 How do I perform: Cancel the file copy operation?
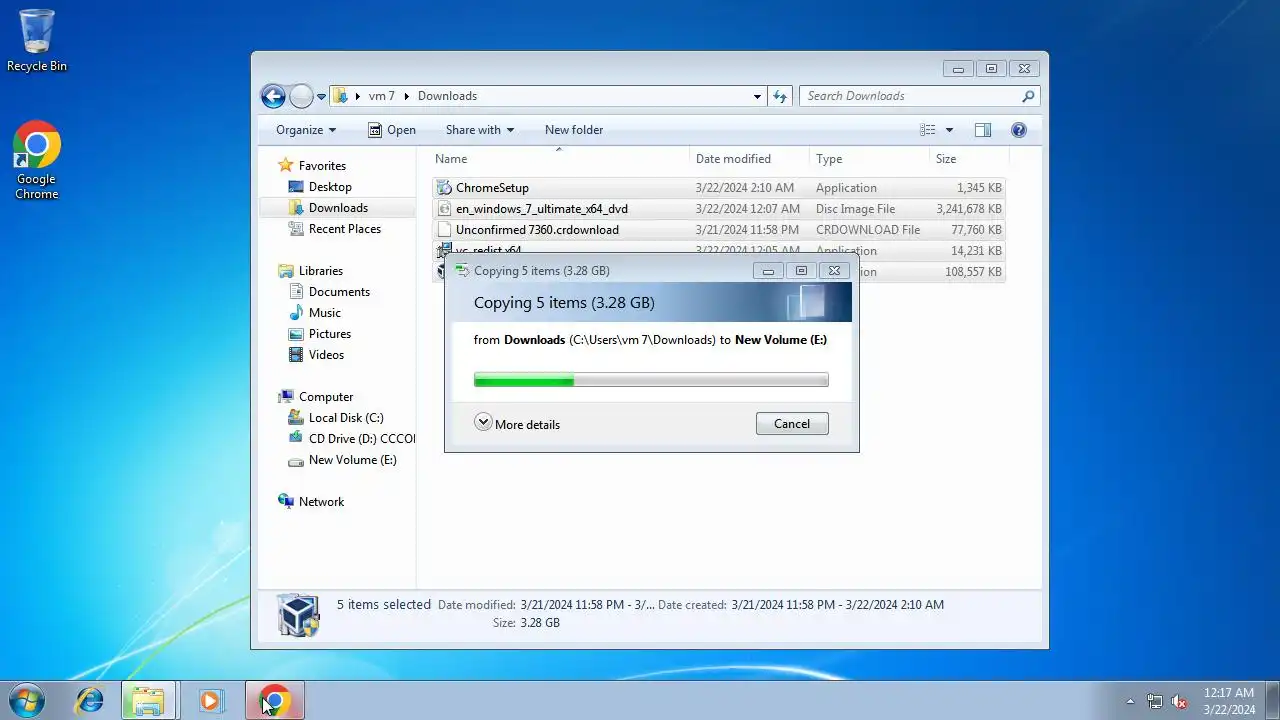(792, 424)
